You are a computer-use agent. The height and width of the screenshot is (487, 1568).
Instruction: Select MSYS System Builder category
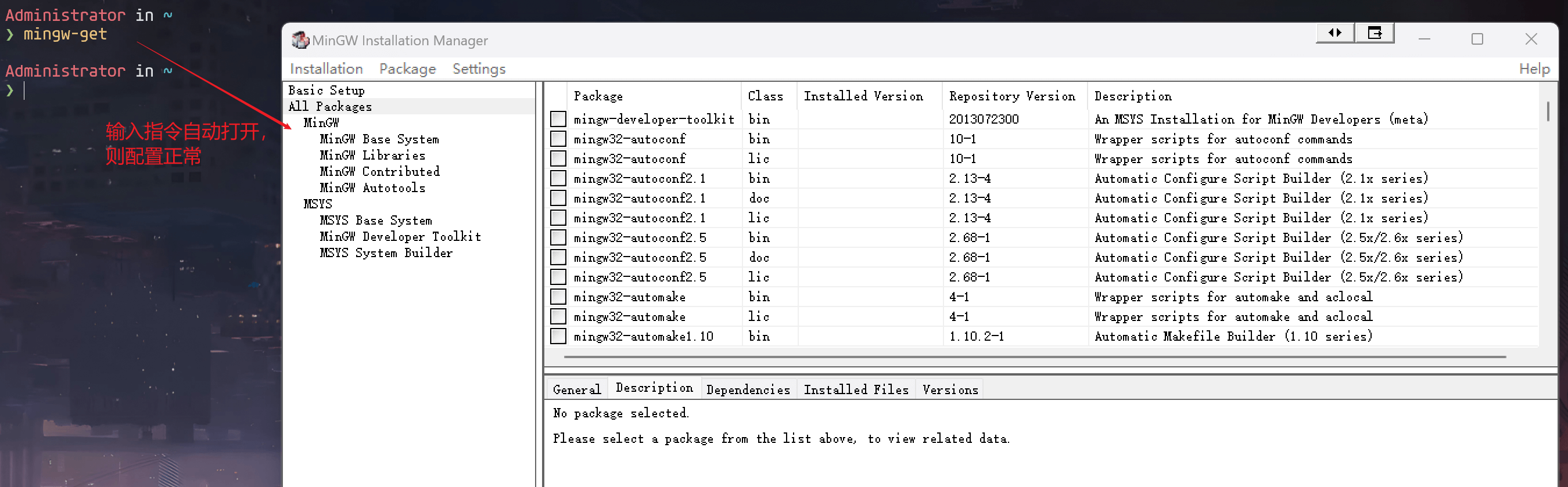[x=386, y=253]
